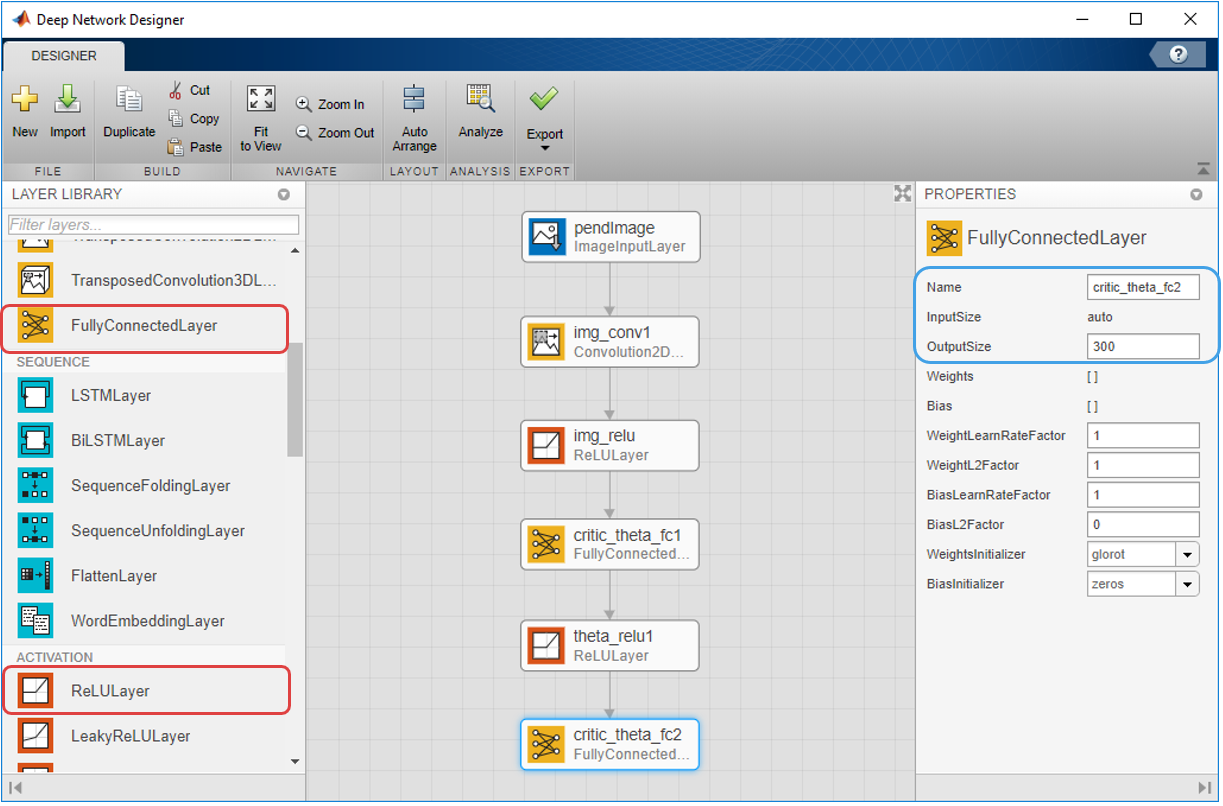Click Fit to View icon

point(261,98)
